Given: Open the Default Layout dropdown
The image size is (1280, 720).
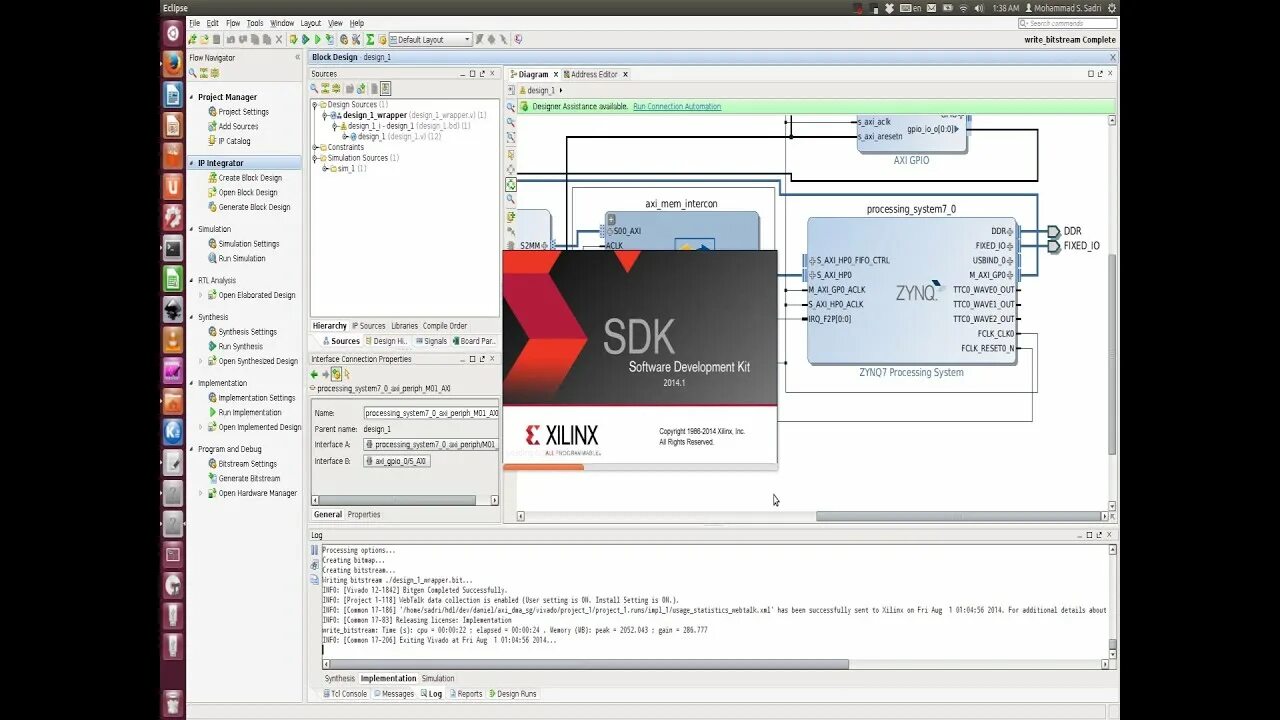Looking at the screenshot, I should (430, 40).
